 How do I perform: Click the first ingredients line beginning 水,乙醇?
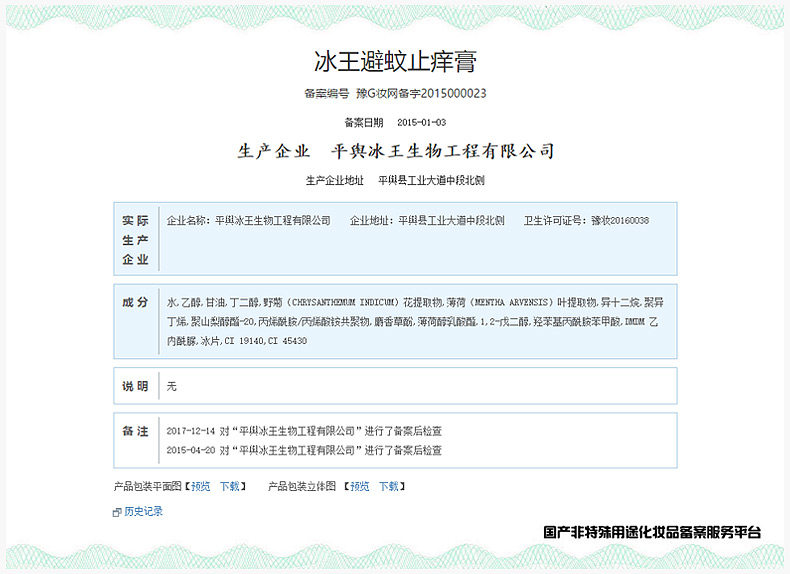(415, 302)
